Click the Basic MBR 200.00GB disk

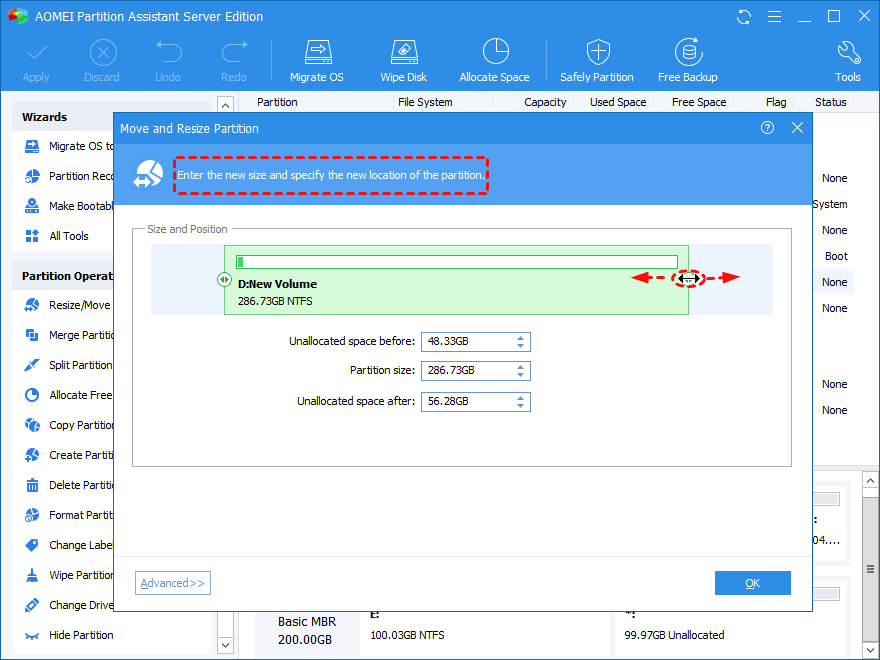point(307,631)
